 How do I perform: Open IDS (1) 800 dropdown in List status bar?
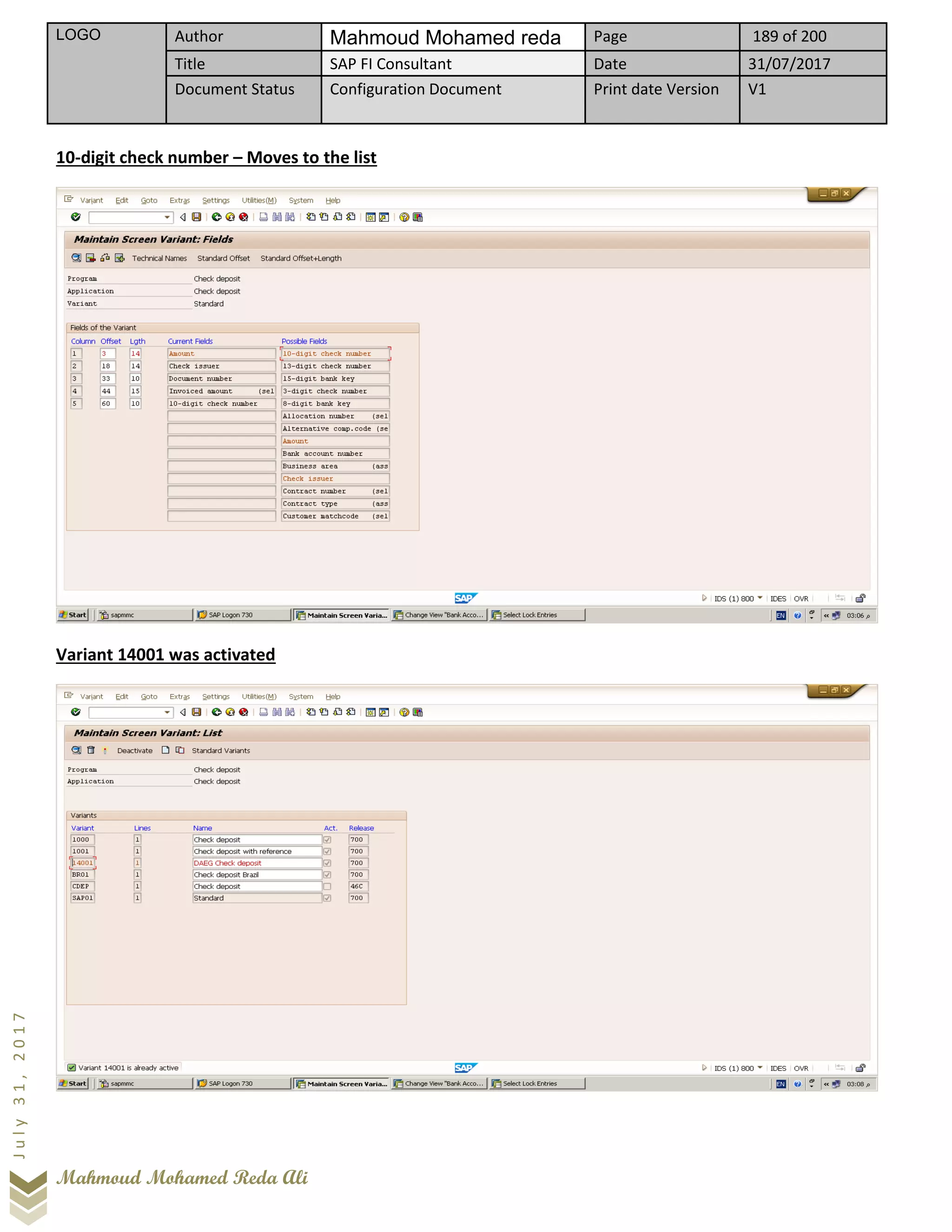(x=760, y=1068)
